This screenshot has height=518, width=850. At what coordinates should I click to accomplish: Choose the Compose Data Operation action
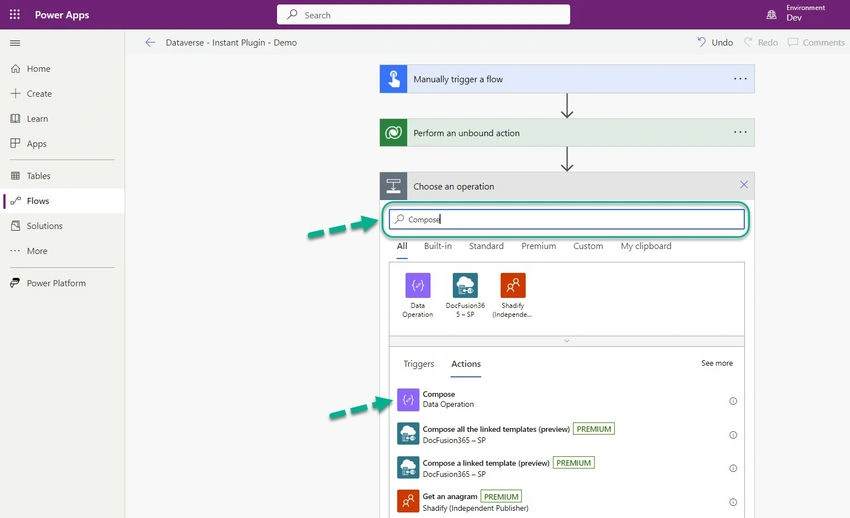click(566, 400)
